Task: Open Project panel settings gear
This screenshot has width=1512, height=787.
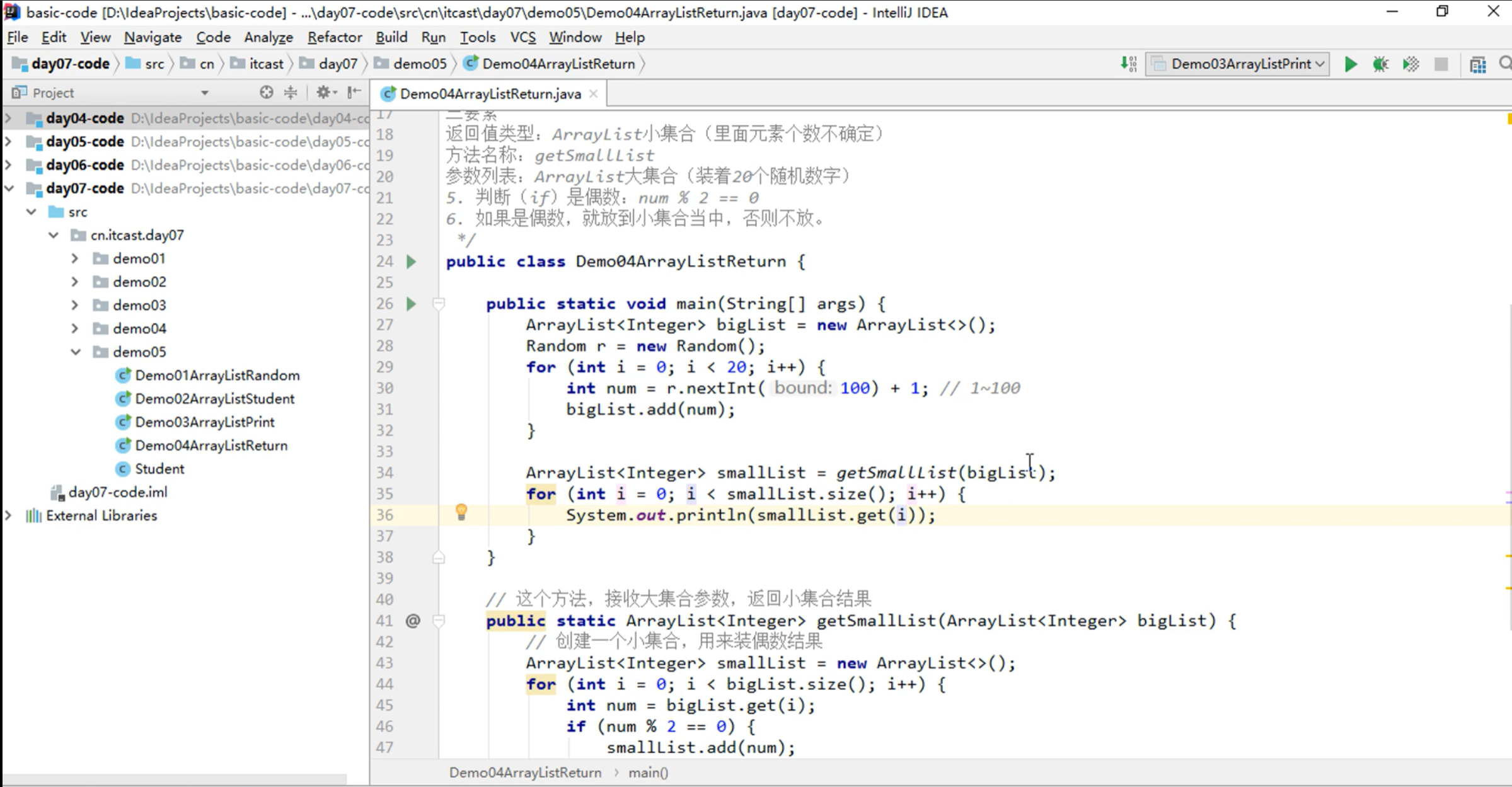Action: pyautogui.click(x=323, y=93)
